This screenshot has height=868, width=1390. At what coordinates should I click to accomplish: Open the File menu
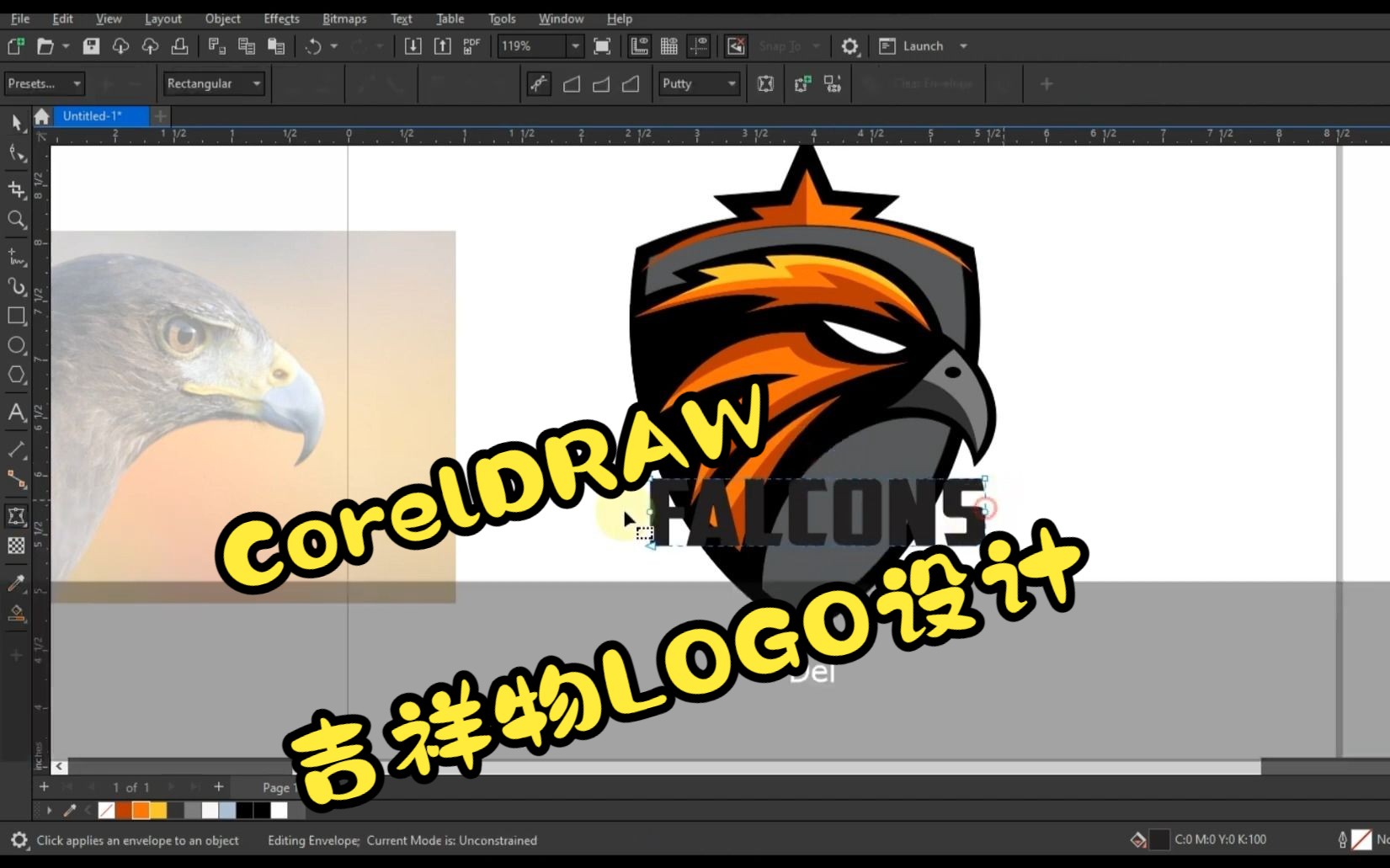(20, 19)
